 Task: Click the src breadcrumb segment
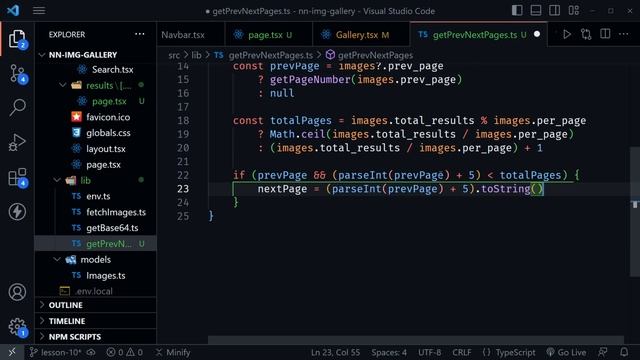[174, 55]
